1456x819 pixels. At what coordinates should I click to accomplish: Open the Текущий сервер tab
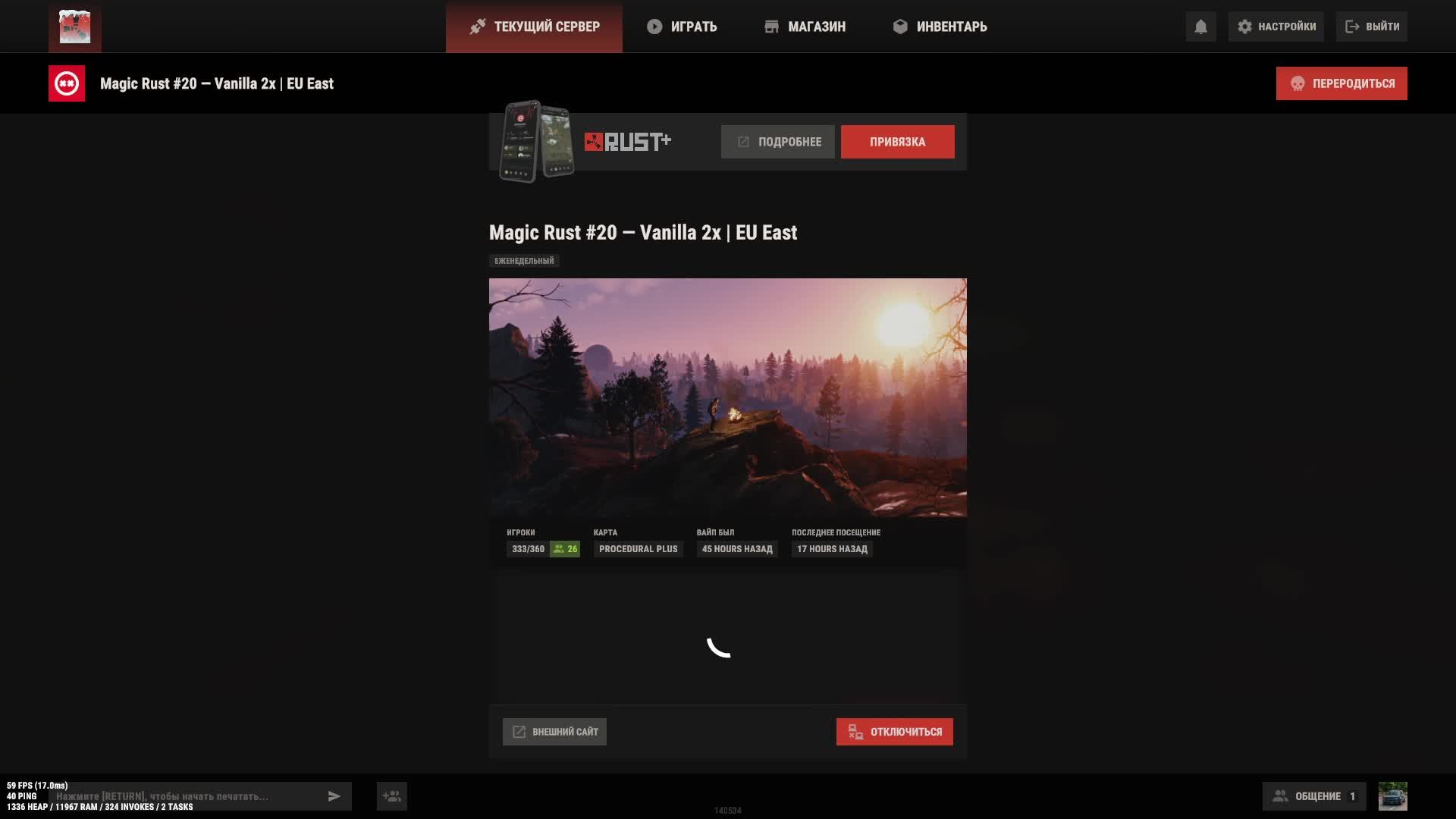tap(534, 27)
